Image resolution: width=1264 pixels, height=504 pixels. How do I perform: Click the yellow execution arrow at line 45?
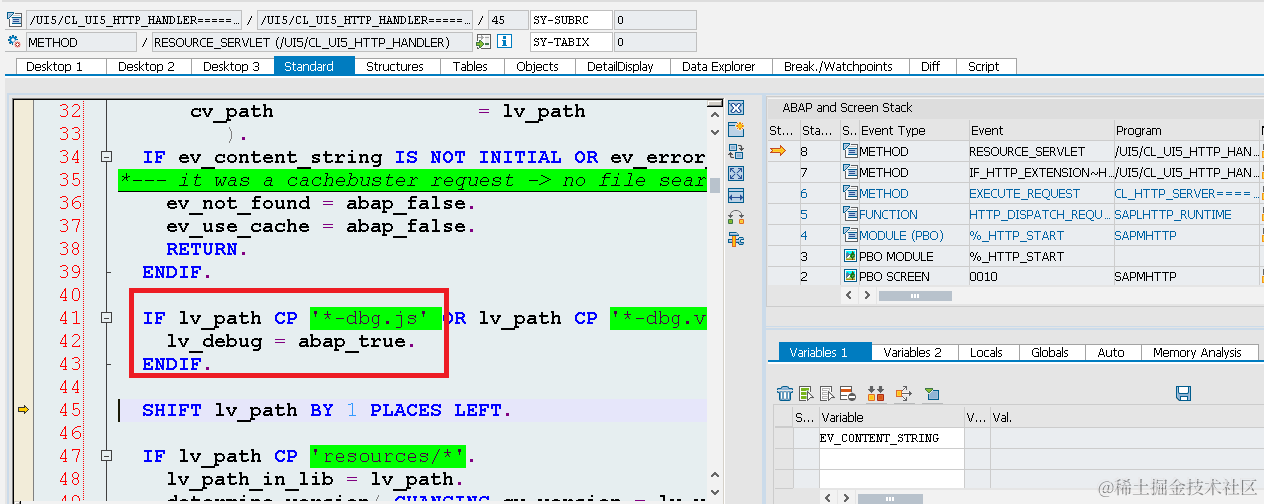[x=24, y=410]
